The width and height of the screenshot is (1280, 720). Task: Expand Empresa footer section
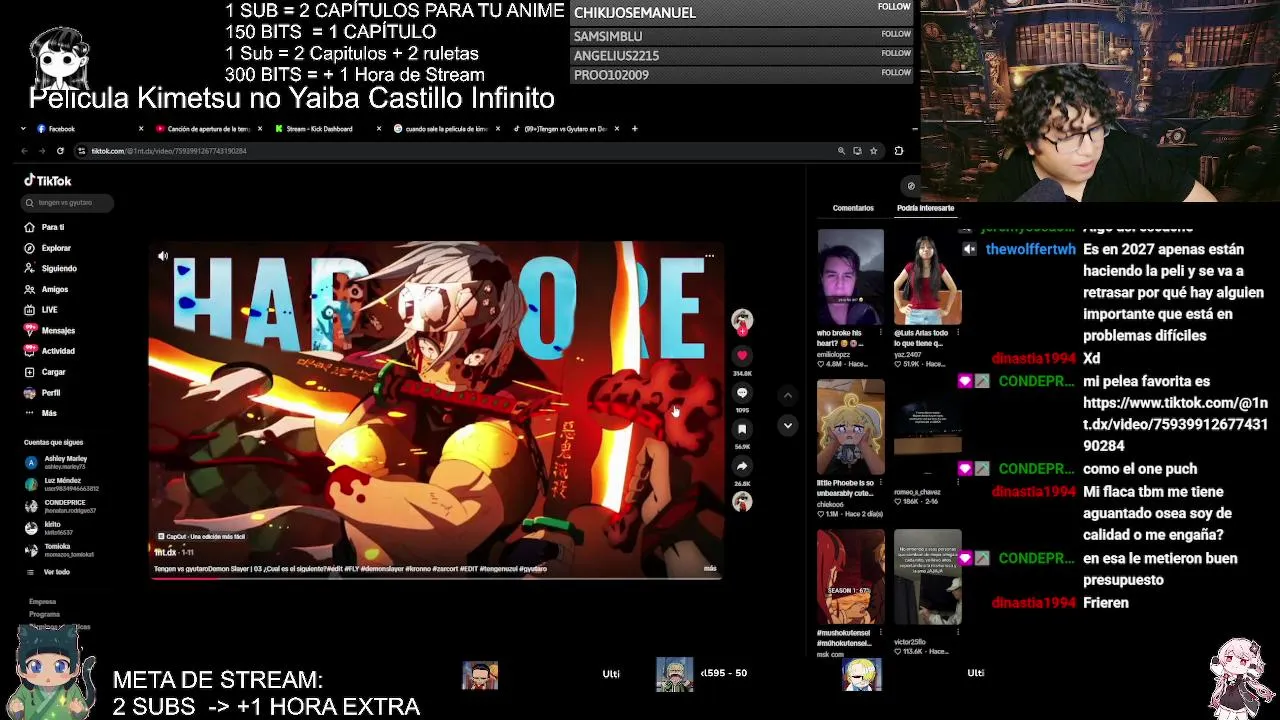tap(42, 602)
